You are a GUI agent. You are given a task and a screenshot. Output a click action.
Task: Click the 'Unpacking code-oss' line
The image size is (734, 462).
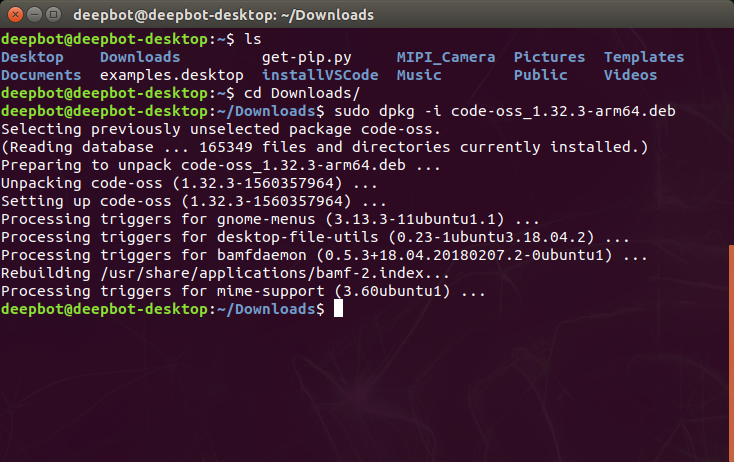[x=189, y=183]
